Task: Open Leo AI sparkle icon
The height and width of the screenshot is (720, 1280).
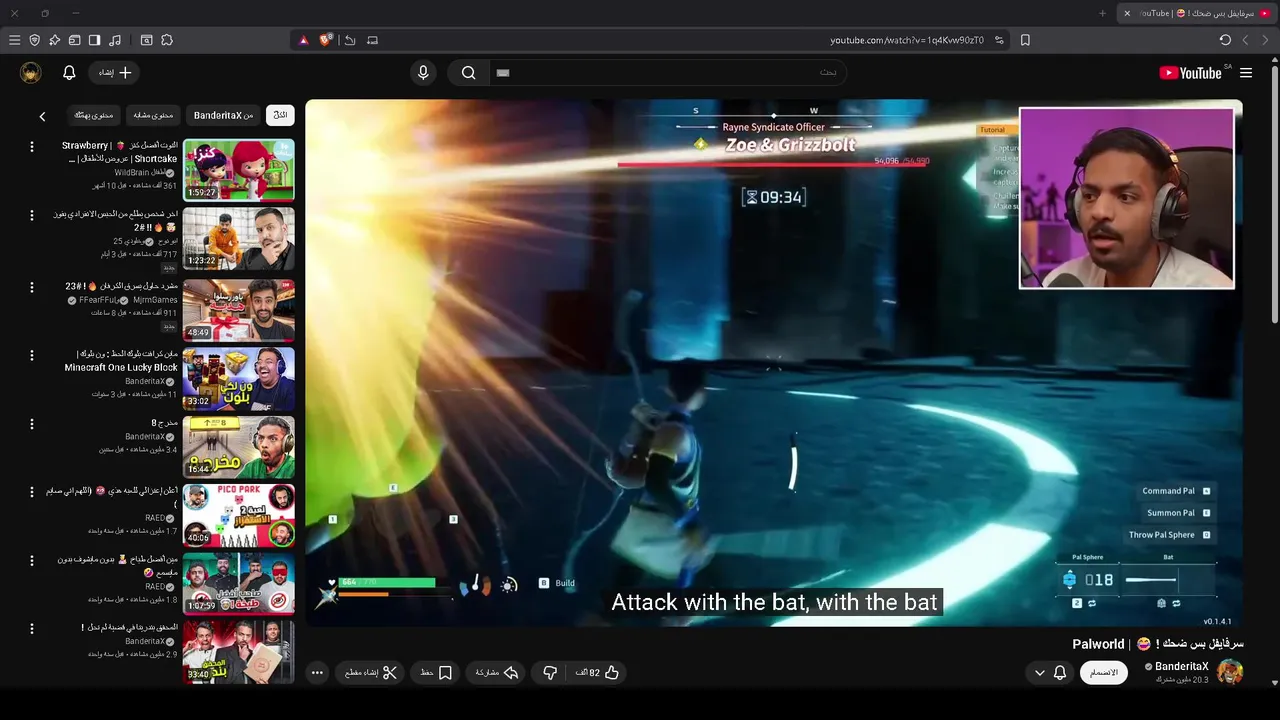Action: pos(54,40)
